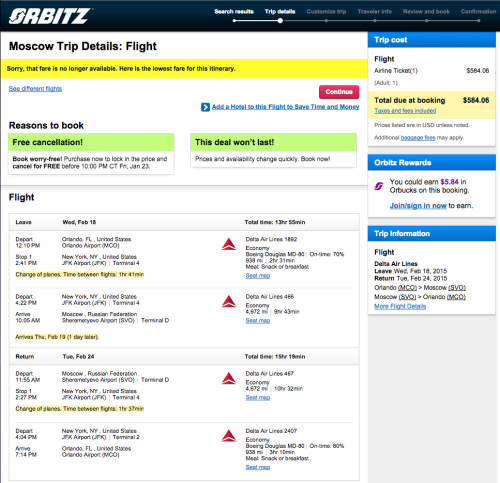Click Delta logo for flight 466
The height and width of the screenshot is (483, 500).
click(229, 302)
